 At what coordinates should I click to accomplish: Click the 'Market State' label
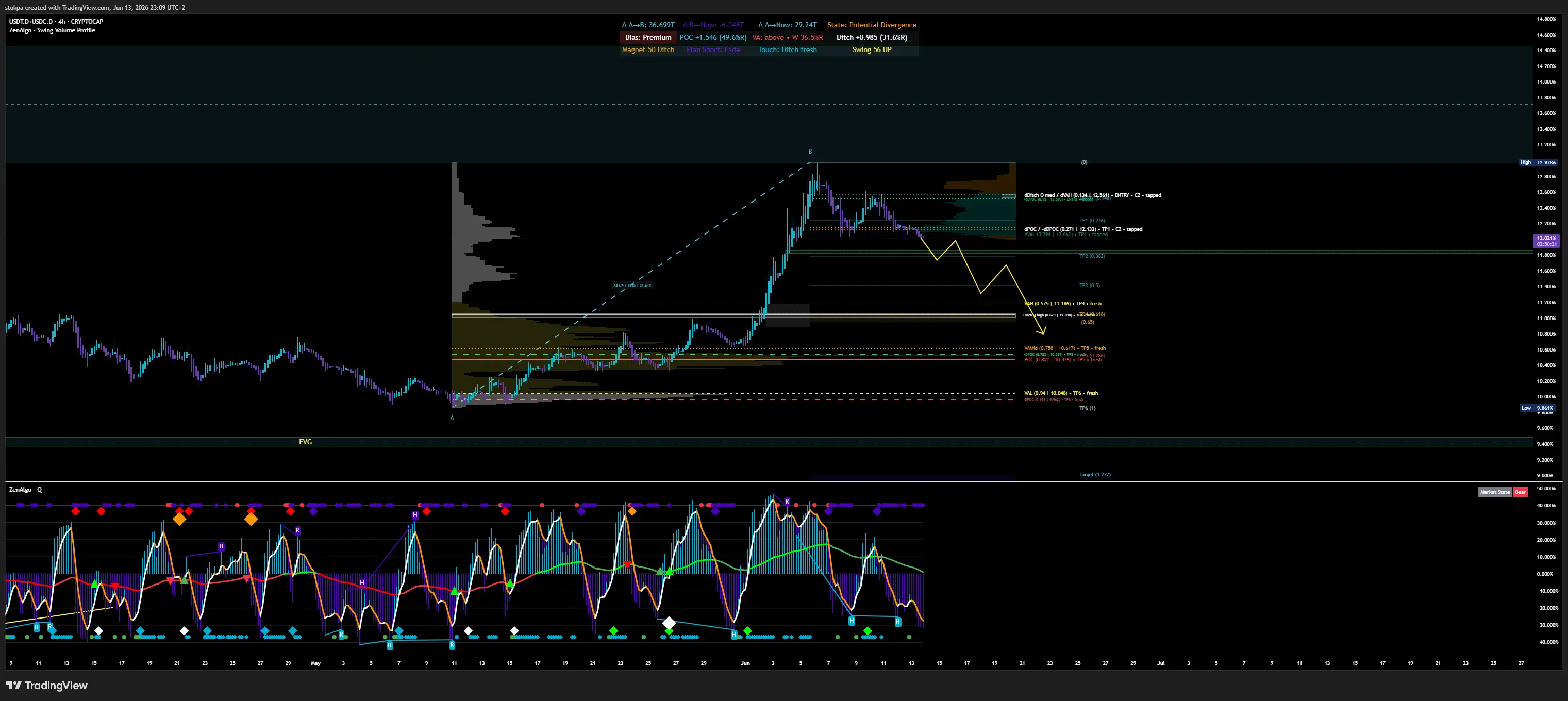click(1495, 492)
